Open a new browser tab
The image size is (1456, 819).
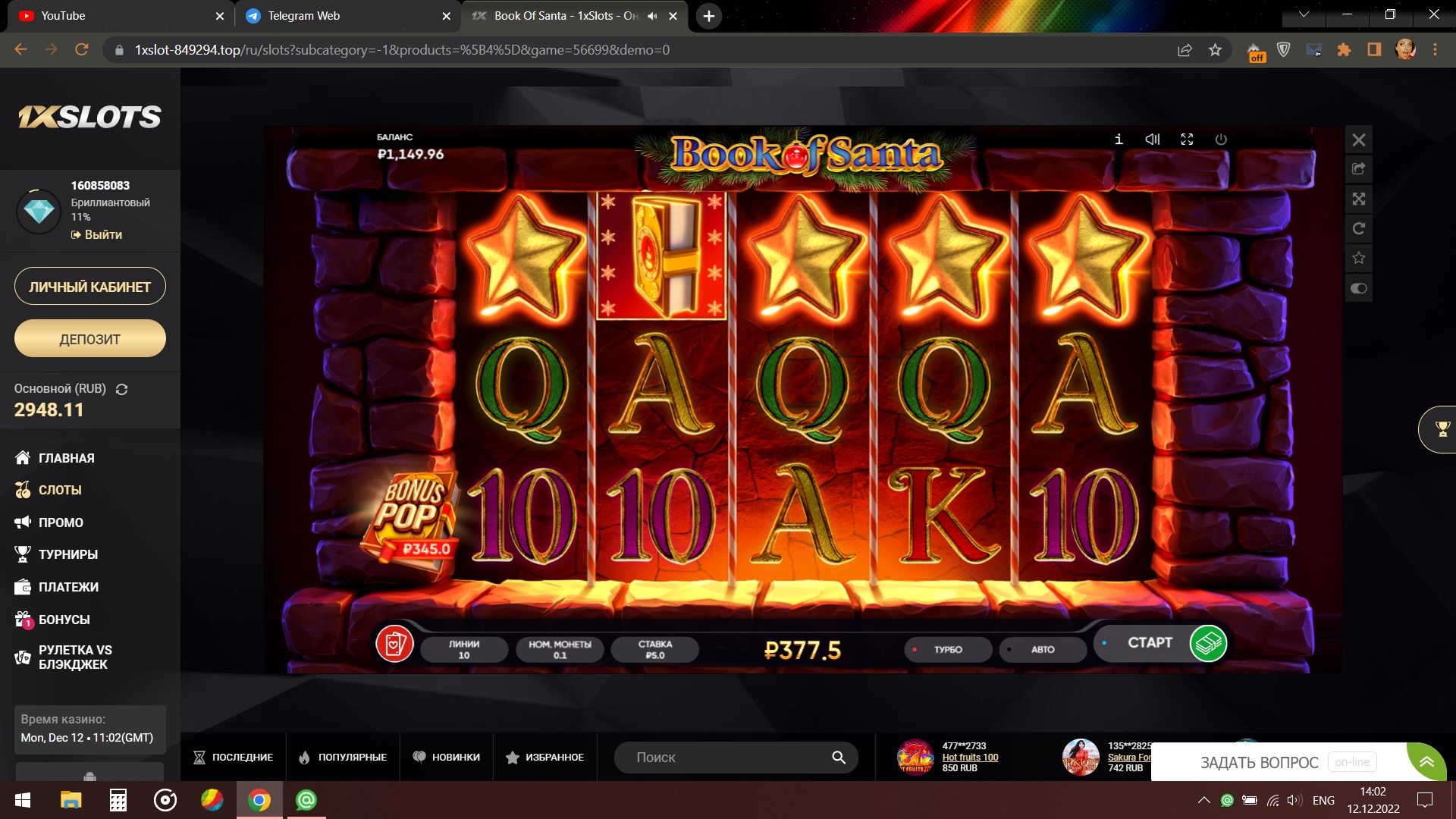coord(708,16)
